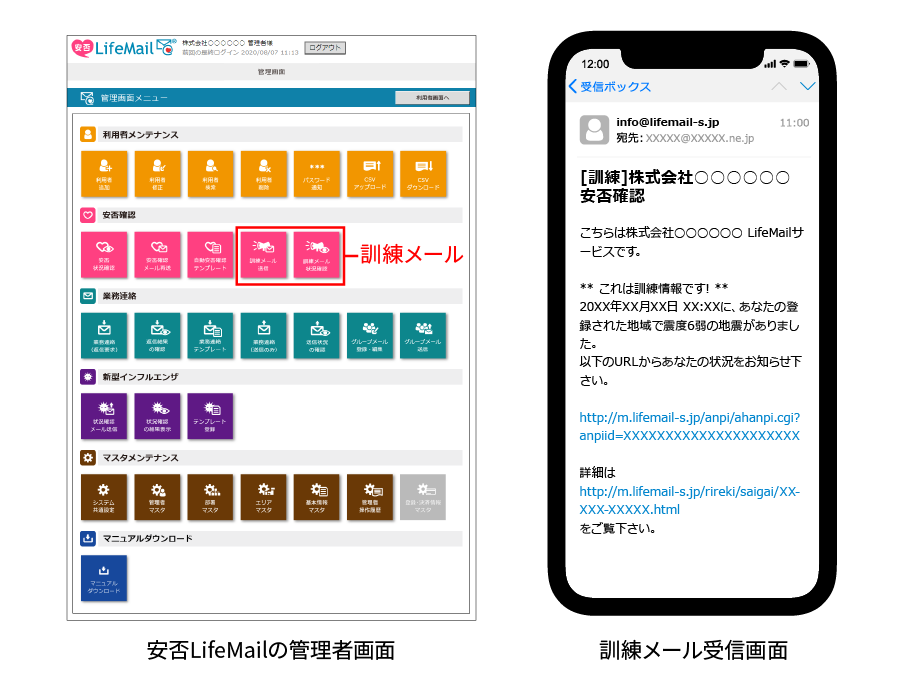Open the 部署マスタ tile
This screenshot has width=900, height=681.
point(211,497)
